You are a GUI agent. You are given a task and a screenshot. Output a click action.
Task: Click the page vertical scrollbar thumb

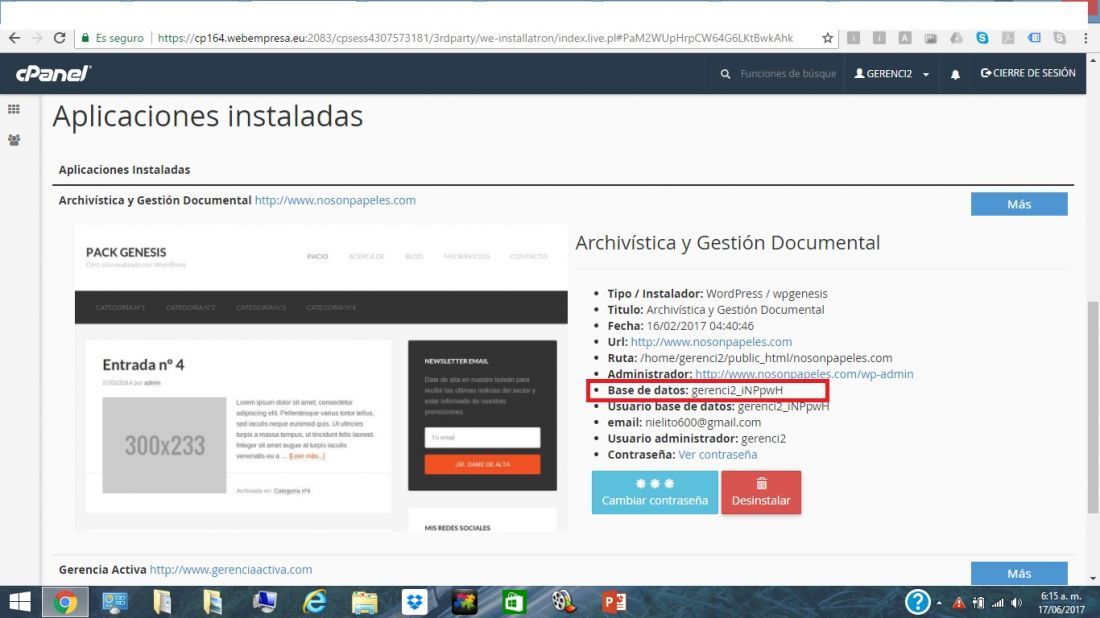pos(1093,407)
